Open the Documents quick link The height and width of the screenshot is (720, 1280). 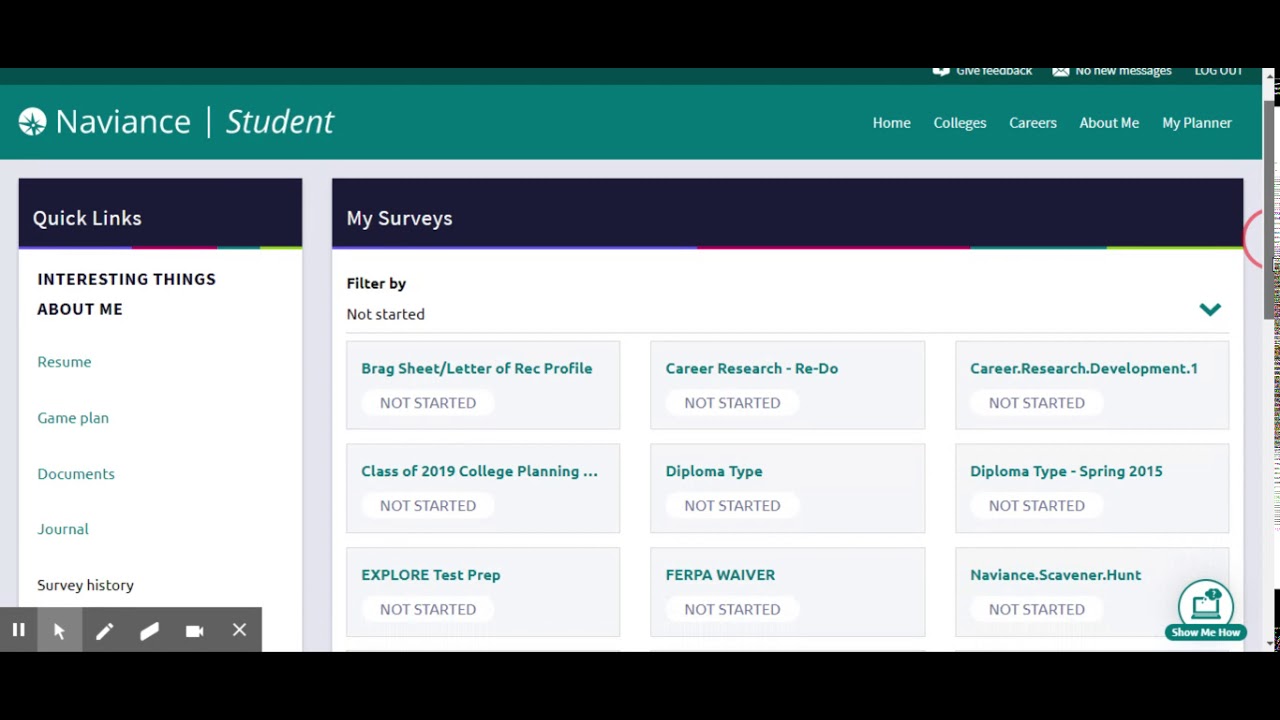point(76,474)
